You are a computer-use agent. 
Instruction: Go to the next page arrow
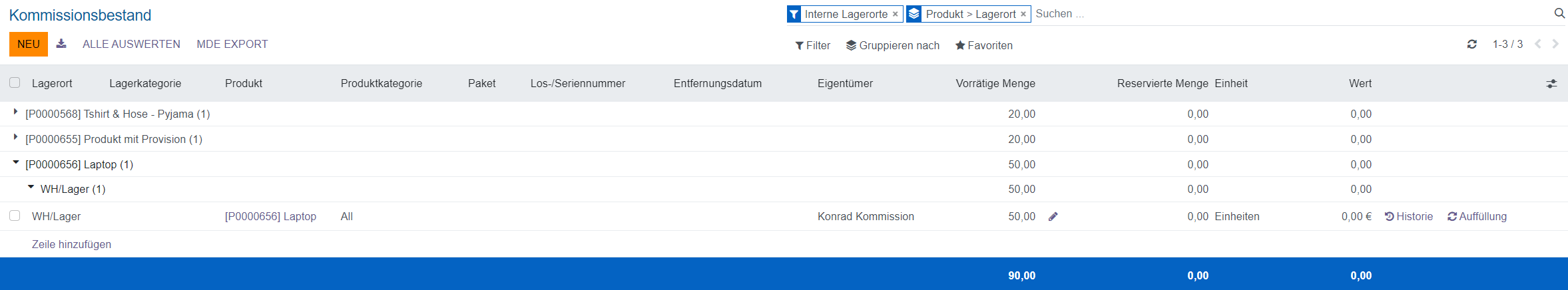(1555, 44)
